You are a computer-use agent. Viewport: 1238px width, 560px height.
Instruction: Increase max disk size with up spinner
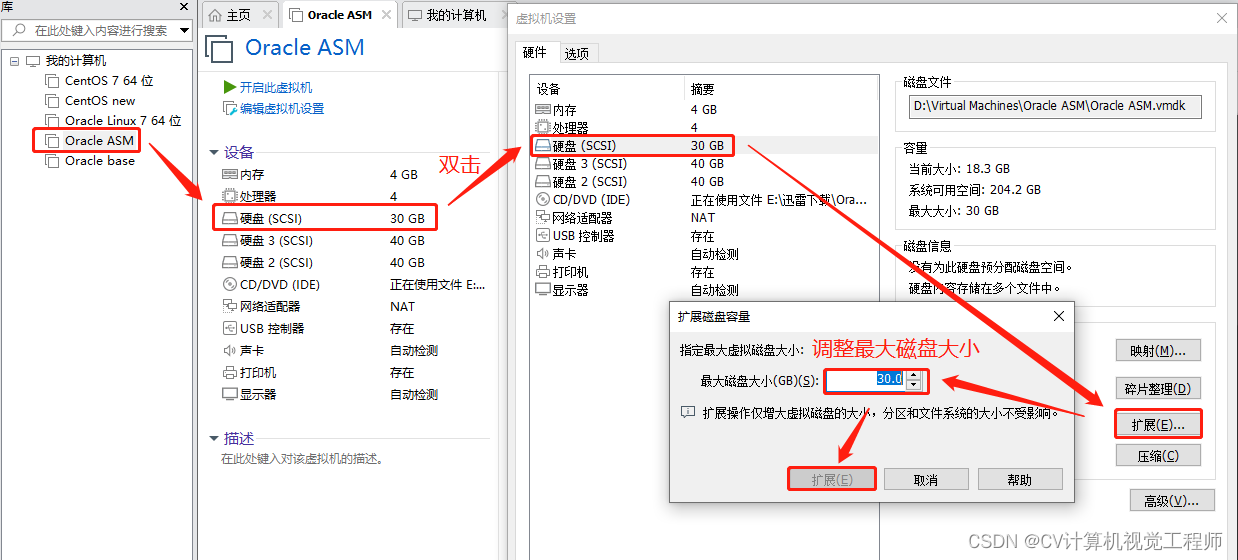[913, 375]
